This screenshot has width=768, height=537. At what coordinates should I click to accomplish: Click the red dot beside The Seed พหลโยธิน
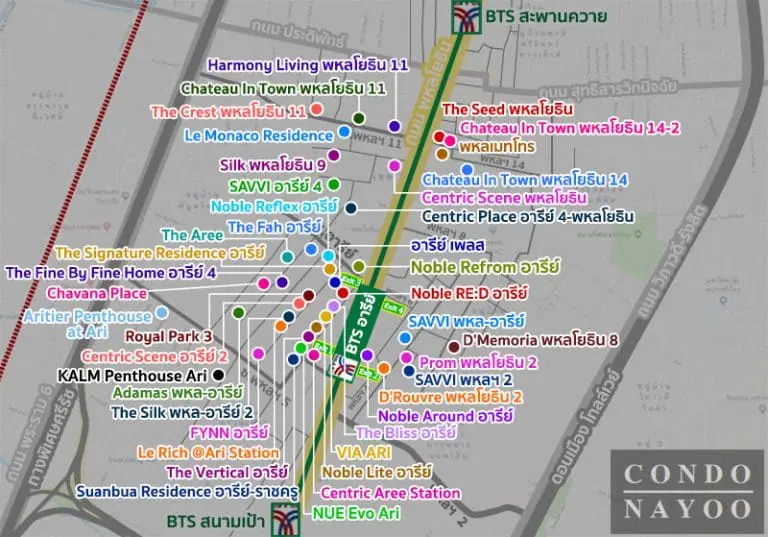click(x=439, y=137)
